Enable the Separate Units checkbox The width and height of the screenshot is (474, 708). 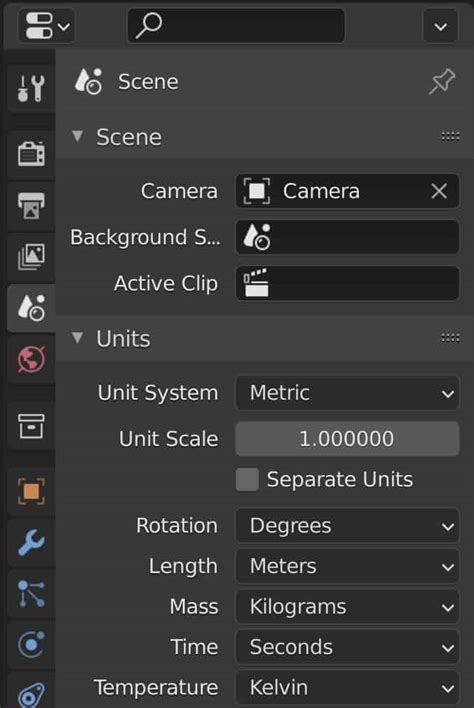coord(247,479)
